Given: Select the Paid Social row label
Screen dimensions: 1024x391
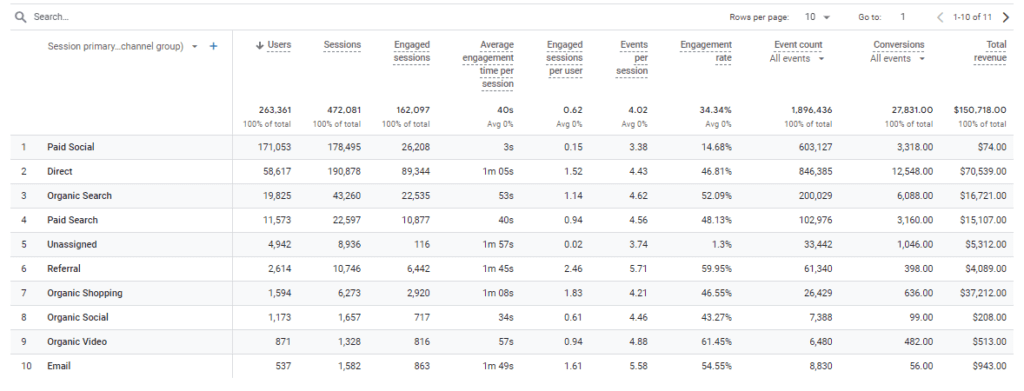Looking at the screenshot, I should [71, 148].
